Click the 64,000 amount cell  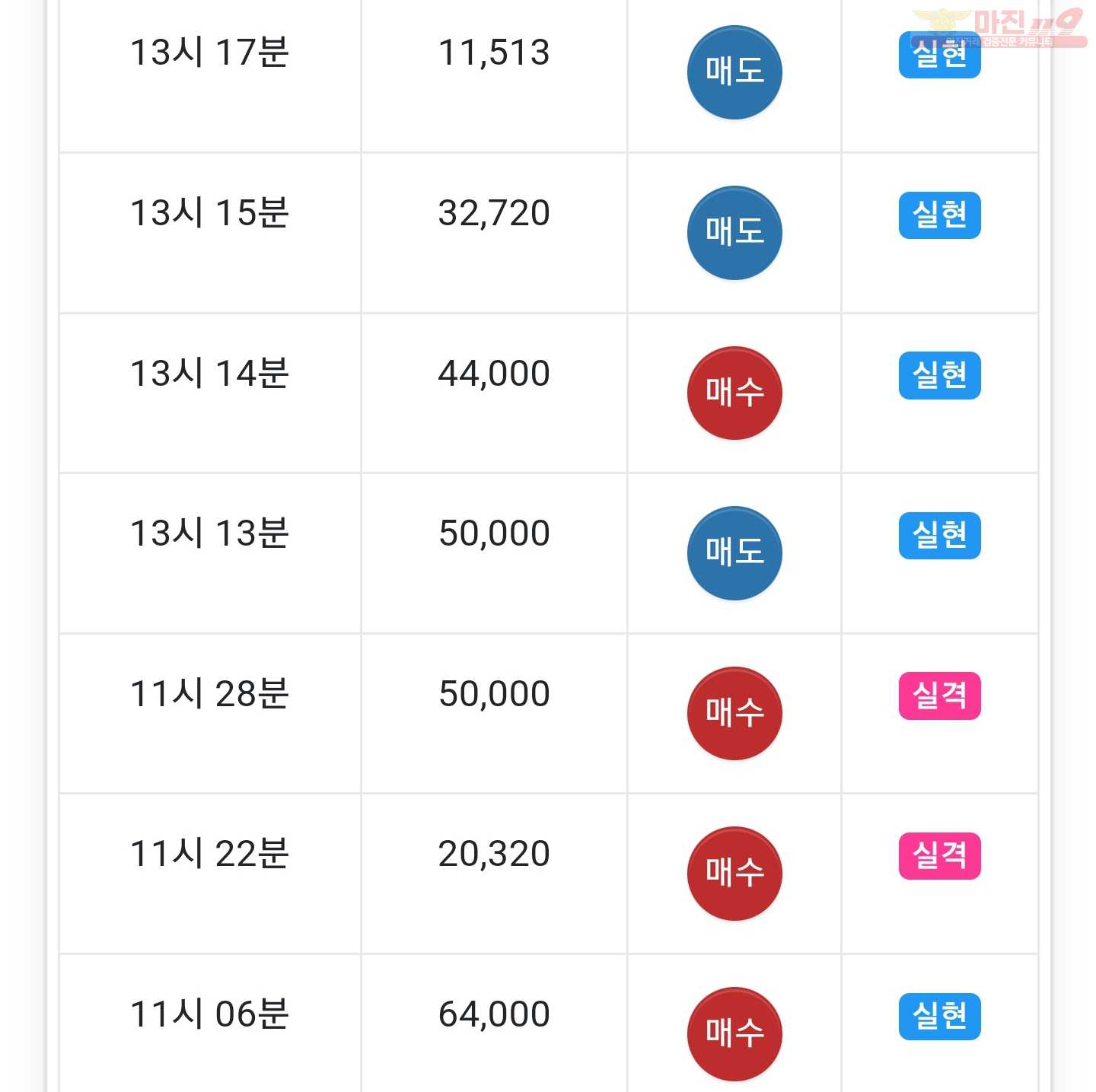pos(494,1024)
